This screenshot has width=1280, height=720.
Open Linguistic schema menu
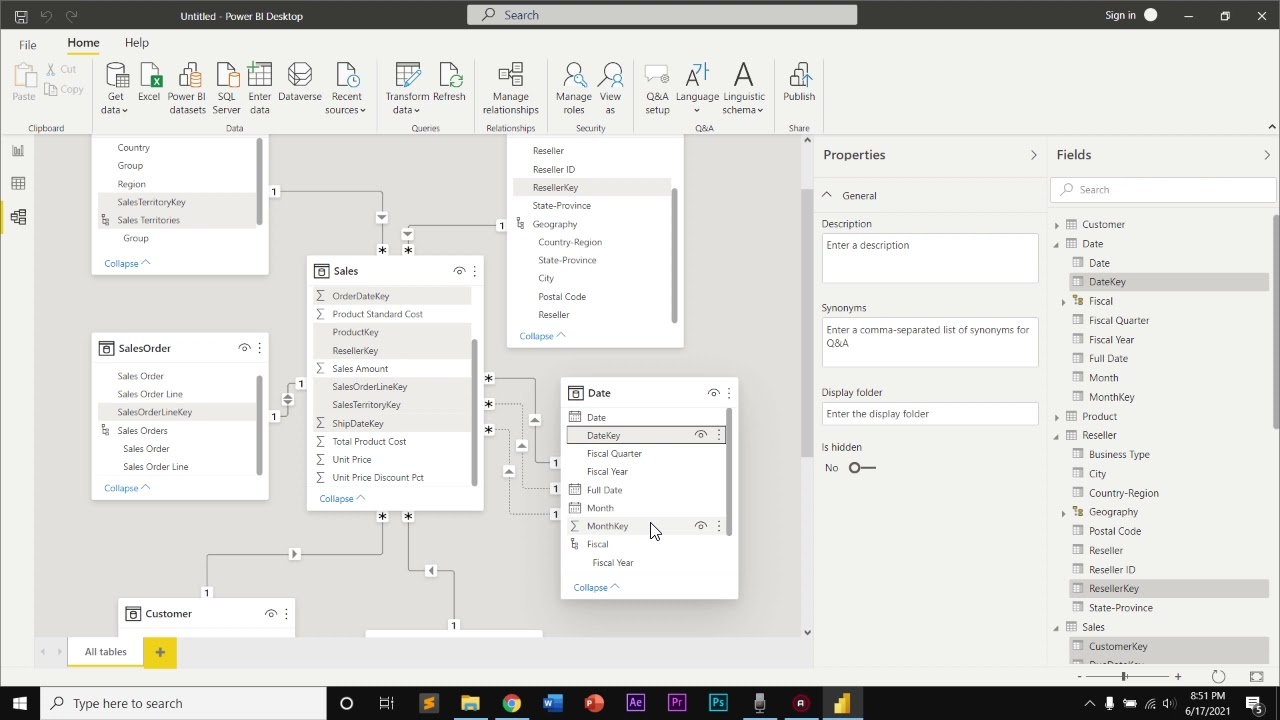click(743, 88)
